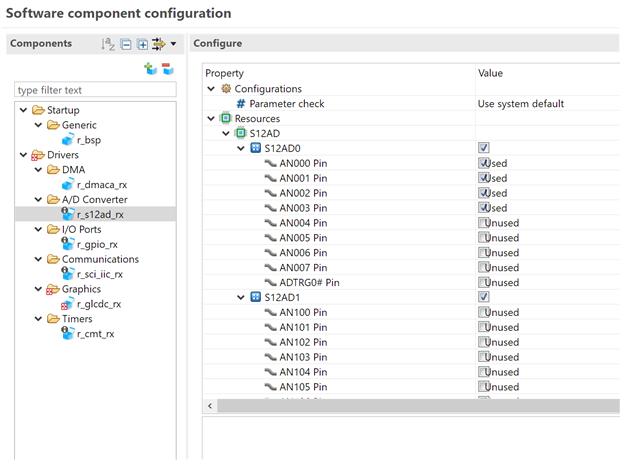This screenshot has width=620, height=460.
Task: Click the expand all icon
Action: point(142,44)
